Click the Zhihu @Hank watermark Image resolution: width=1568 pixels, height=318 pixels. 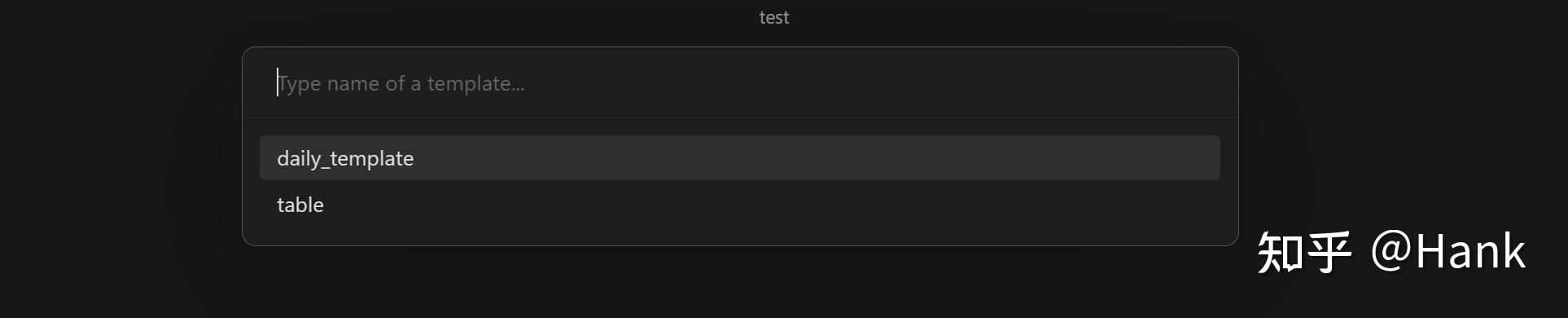[x=1391, y=251]
